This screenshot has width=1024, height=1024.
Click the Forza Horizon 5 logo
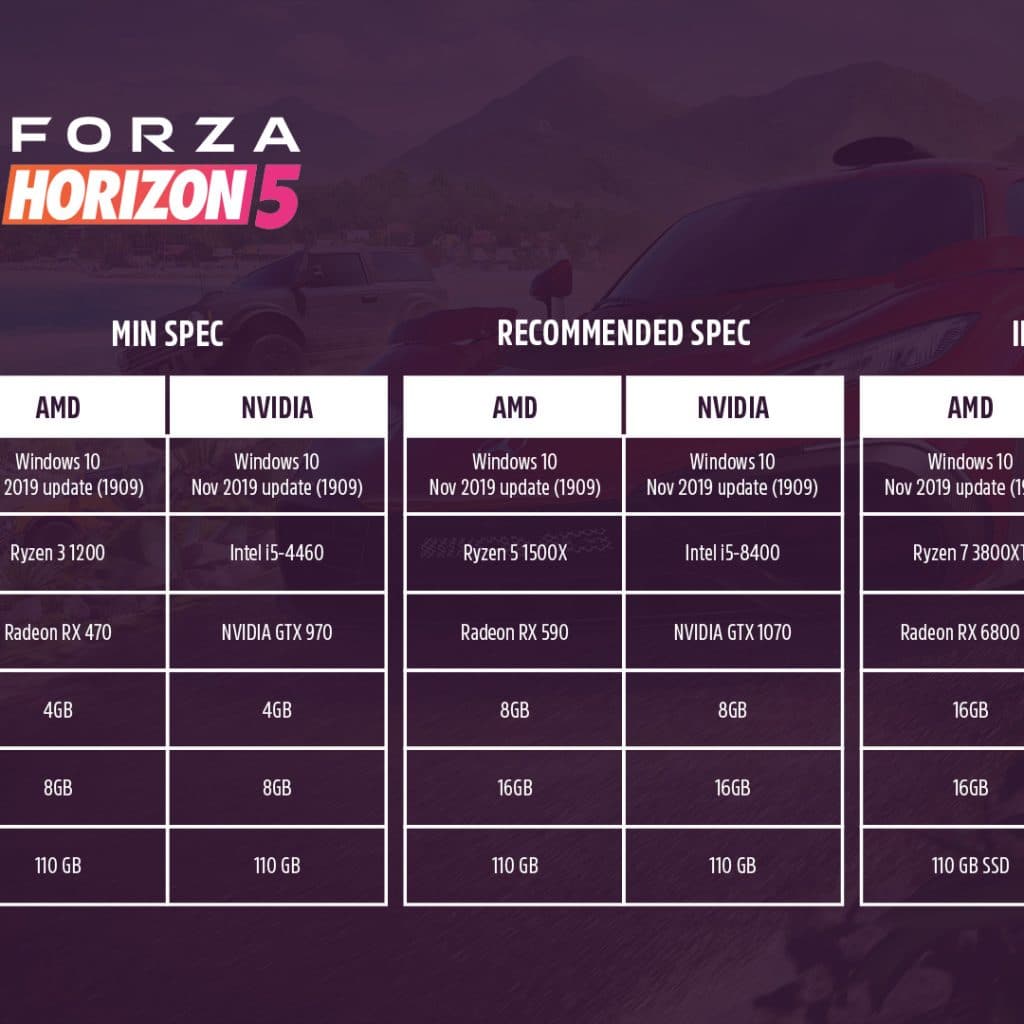(x=150, y=170)
